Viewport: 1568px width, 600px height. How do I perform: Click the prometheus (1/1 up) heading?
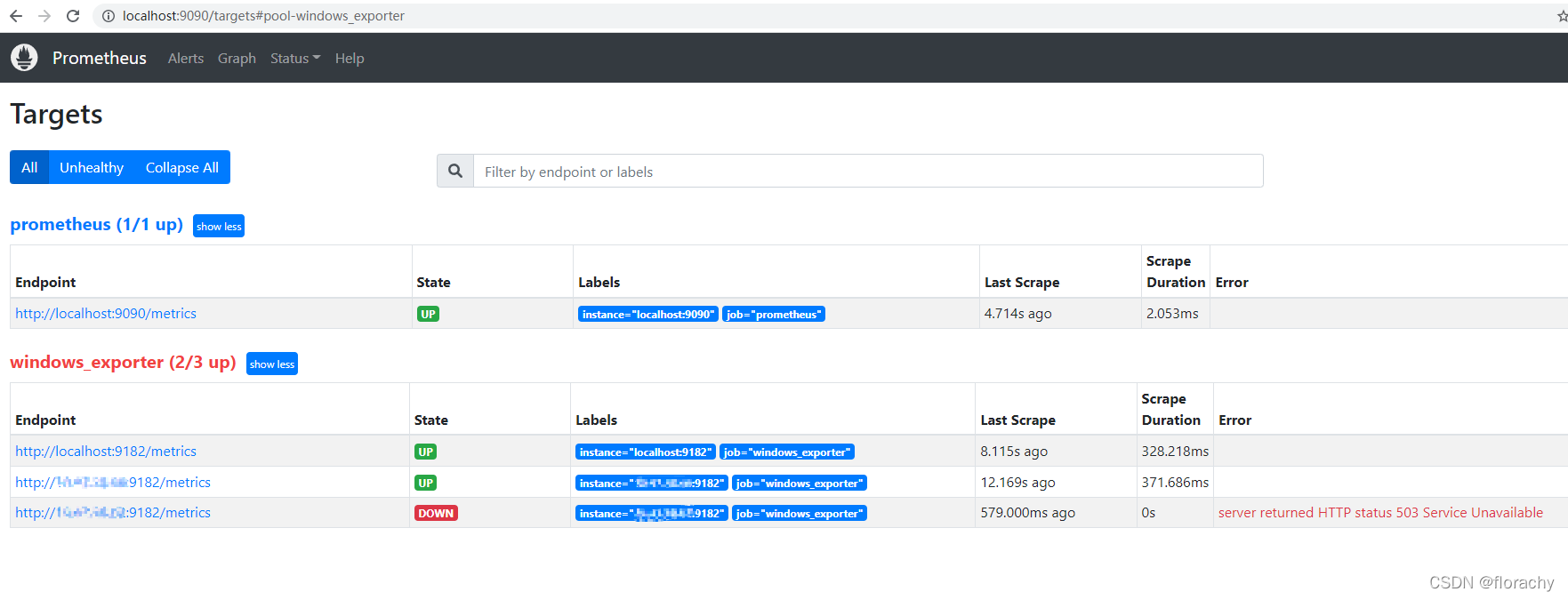tap(96, 224)
